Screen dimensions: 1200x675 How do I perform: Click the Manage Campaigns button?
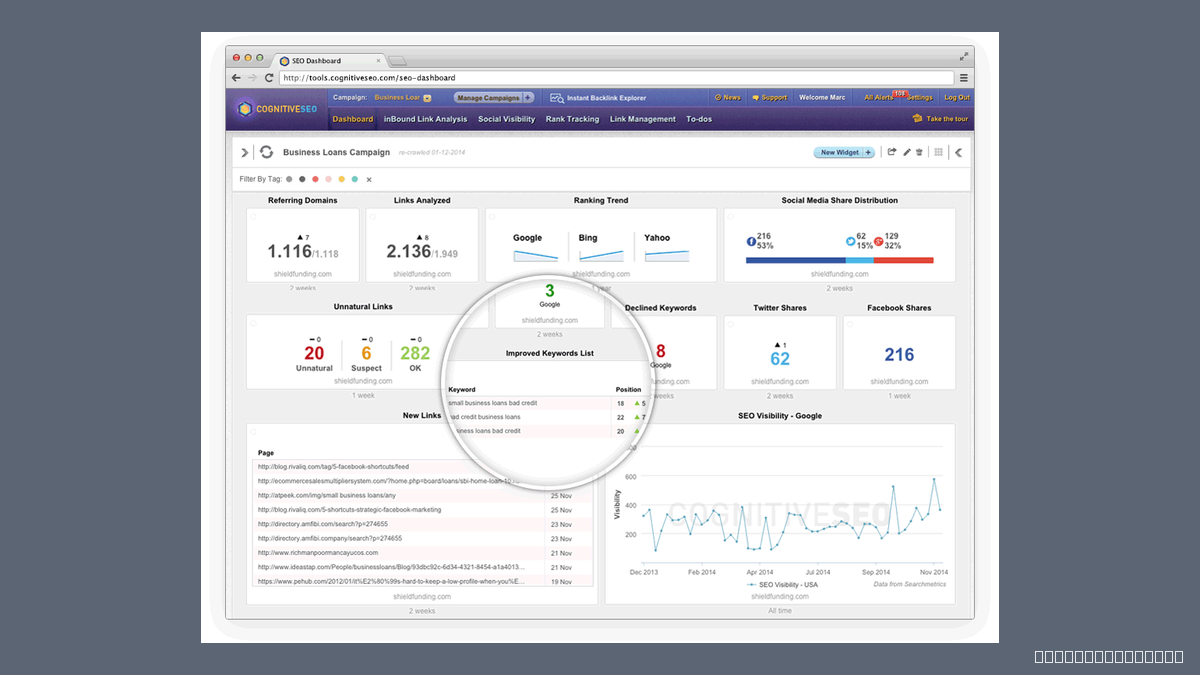point(494,98)
